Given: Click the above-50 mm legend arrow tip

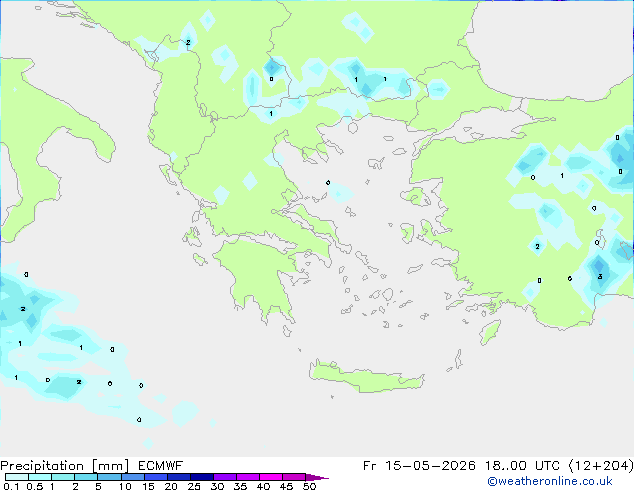Looking at the screenshot, I should (317, 477).
